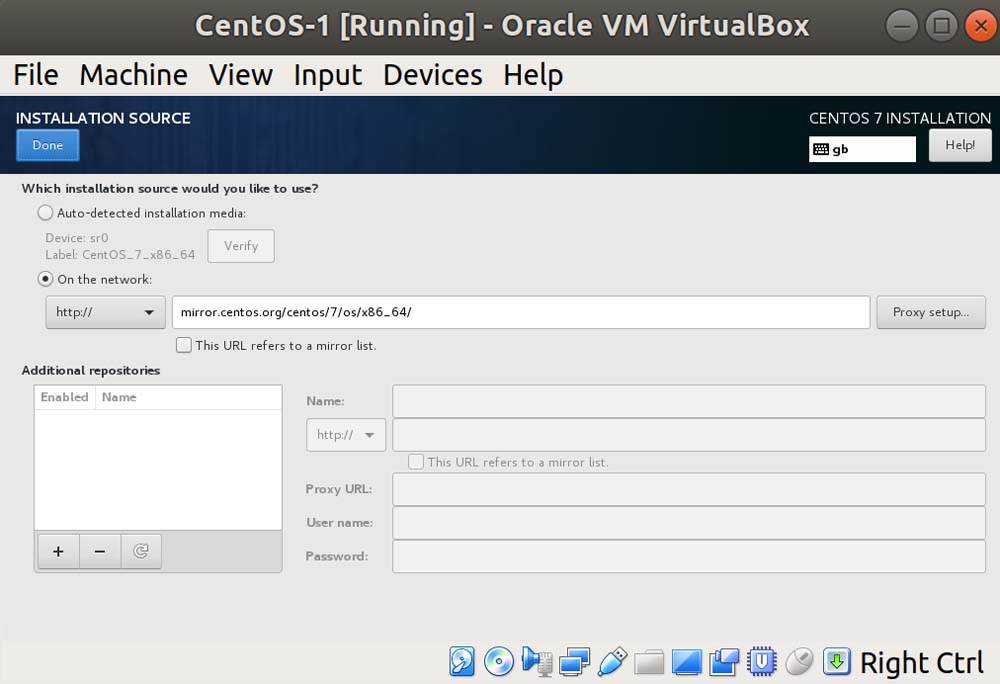Click the shared folders icon in status bar

click(x=649, y=662)
